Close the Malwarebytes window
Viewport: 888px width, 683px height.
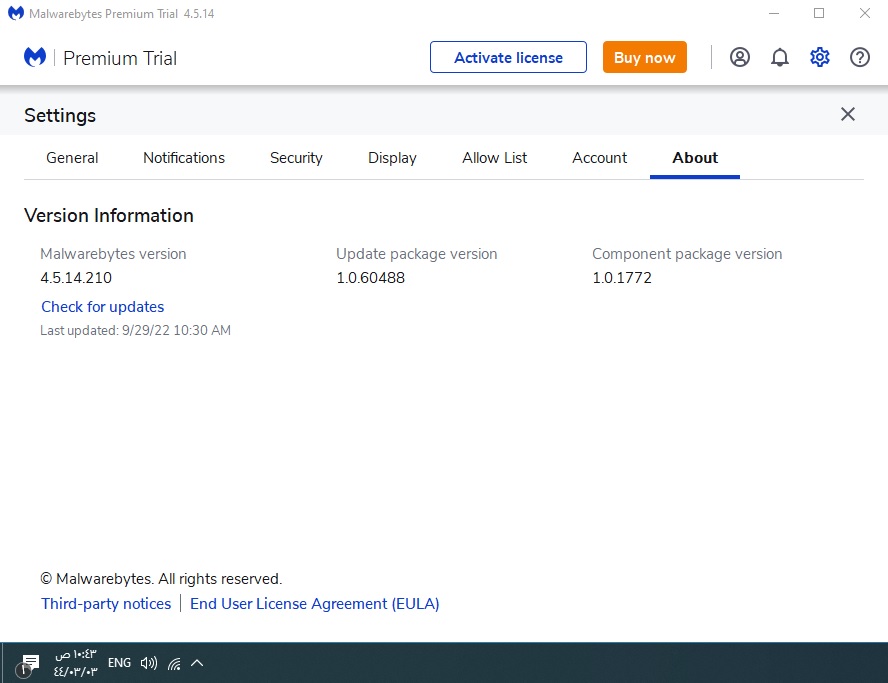864,13
